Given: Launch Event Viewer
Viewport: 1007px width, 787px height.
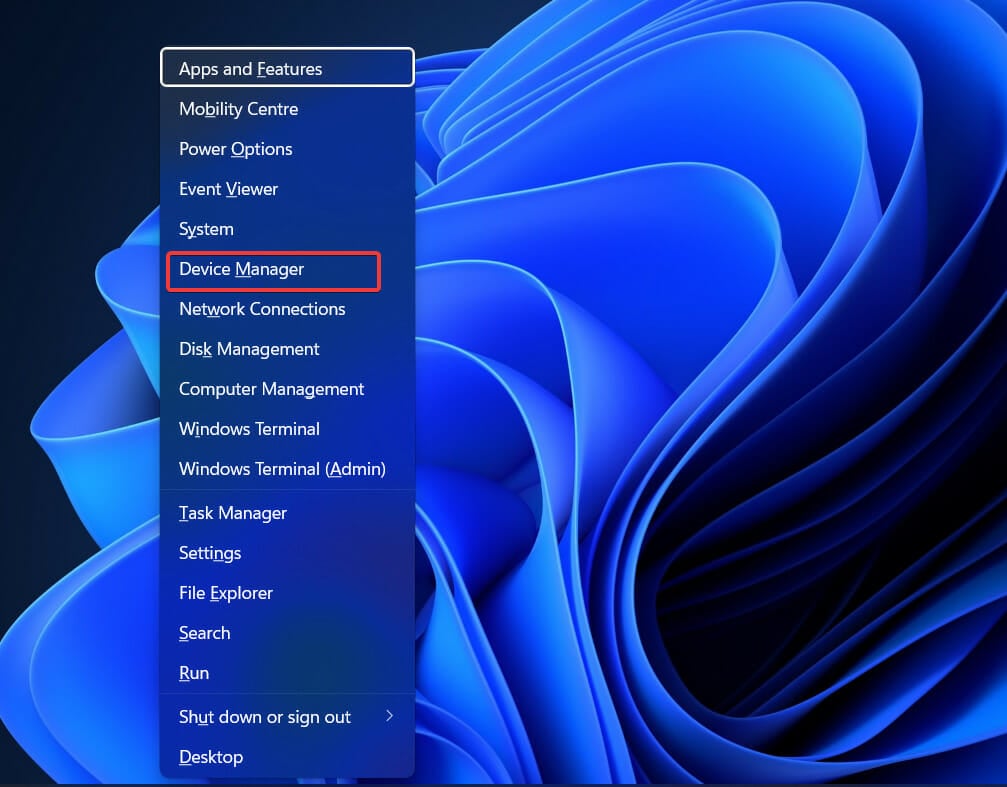Looking at the screenshot, I should 228,189.
